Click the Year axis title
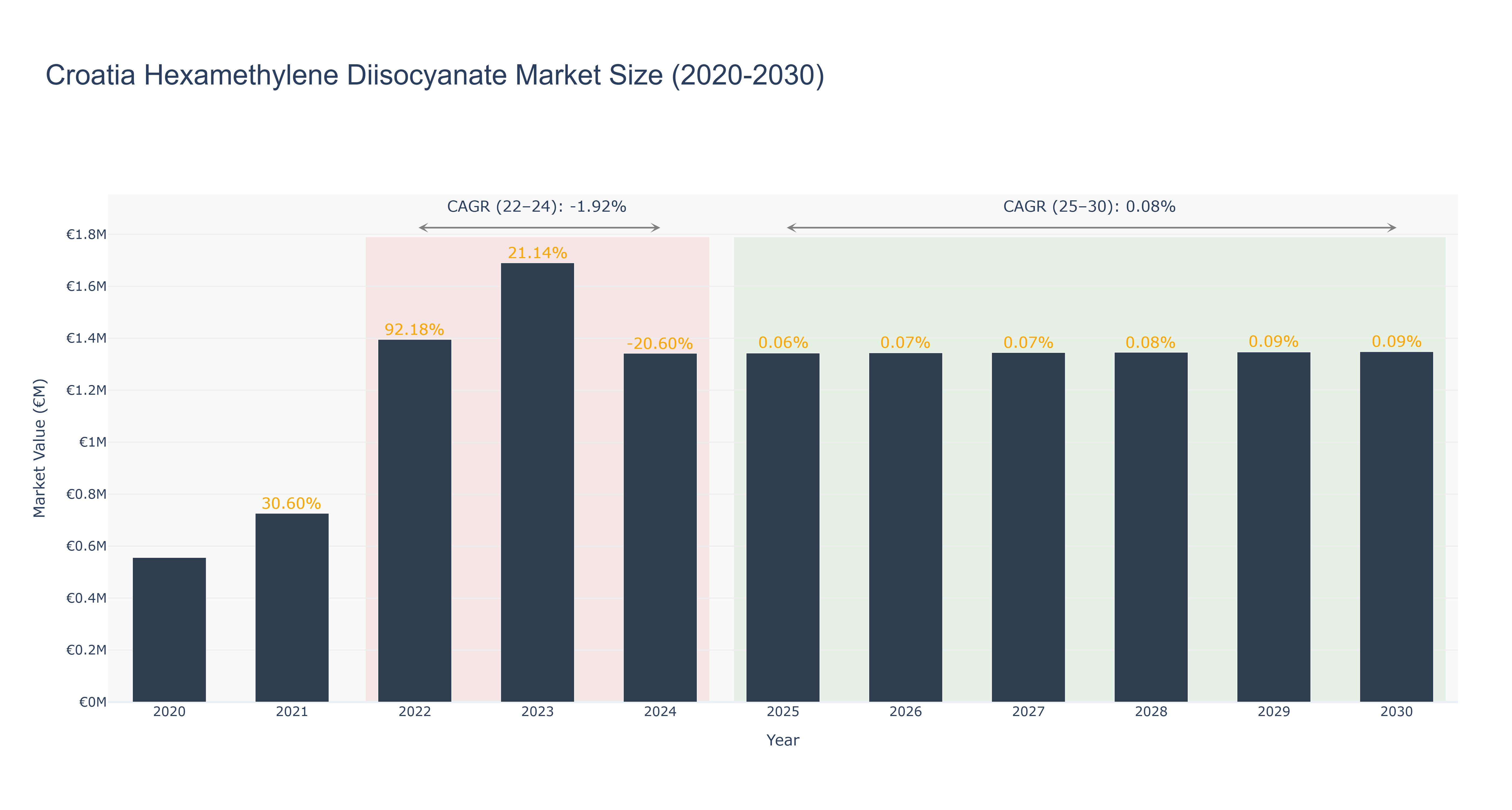 tap(782, 740)
